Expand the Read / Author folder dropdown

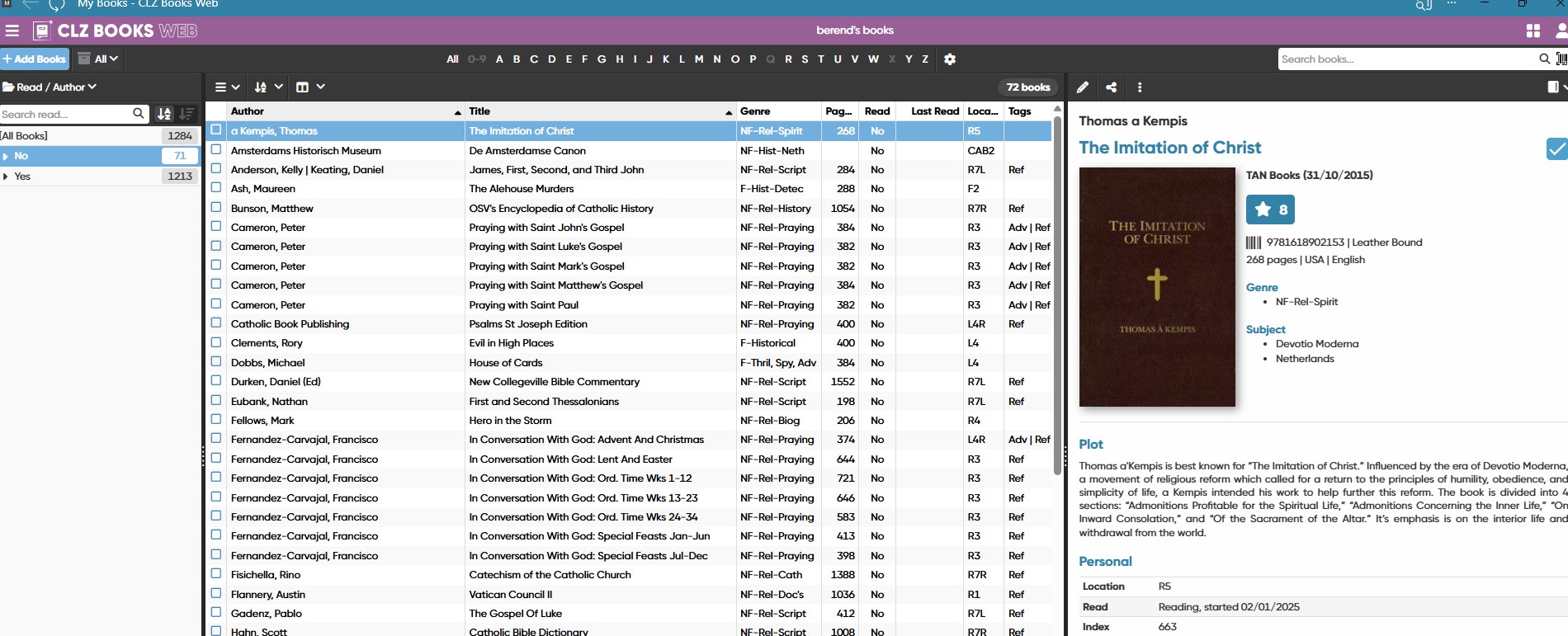point(50,87)
